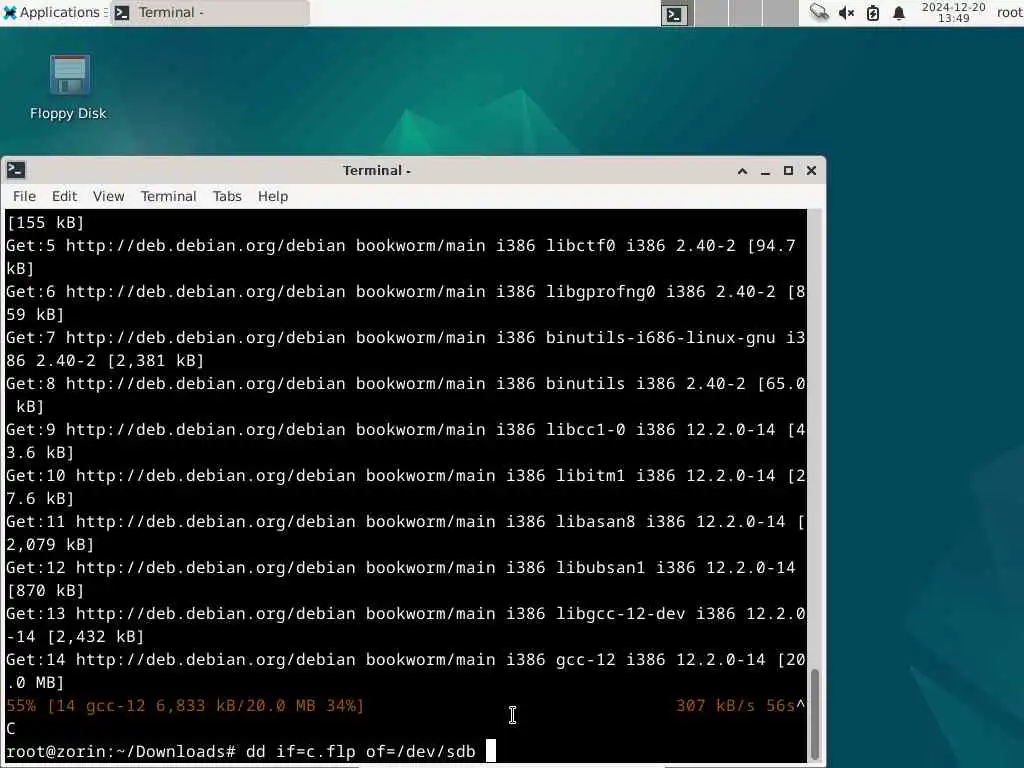Click the terminal vertical scrollbar thumb
The image size is (1024, 768).
tap(814, 712)
